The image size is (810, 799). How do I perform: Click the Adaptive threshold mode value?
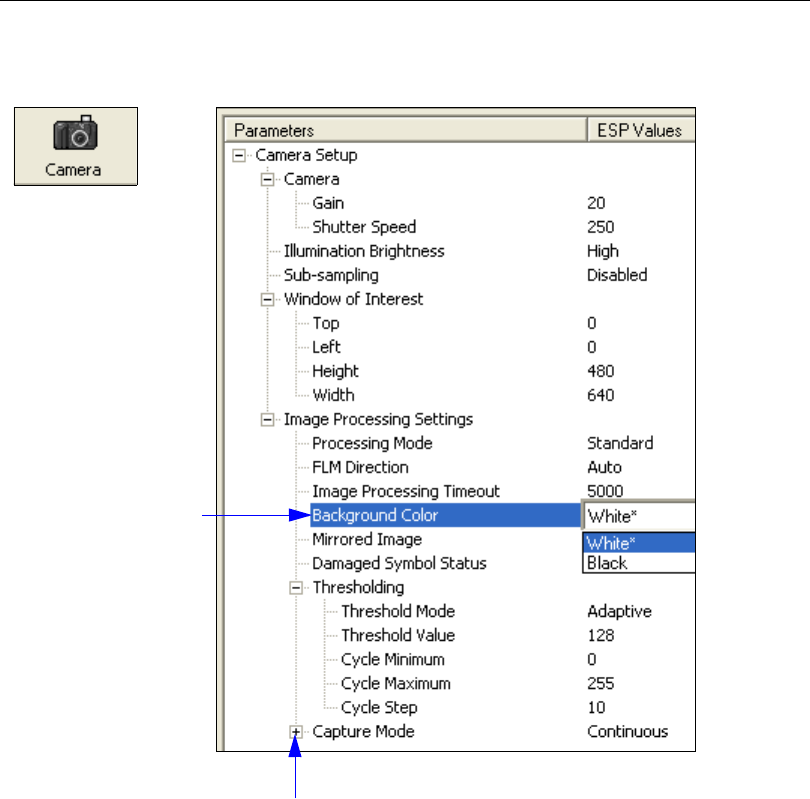(619, 611)
